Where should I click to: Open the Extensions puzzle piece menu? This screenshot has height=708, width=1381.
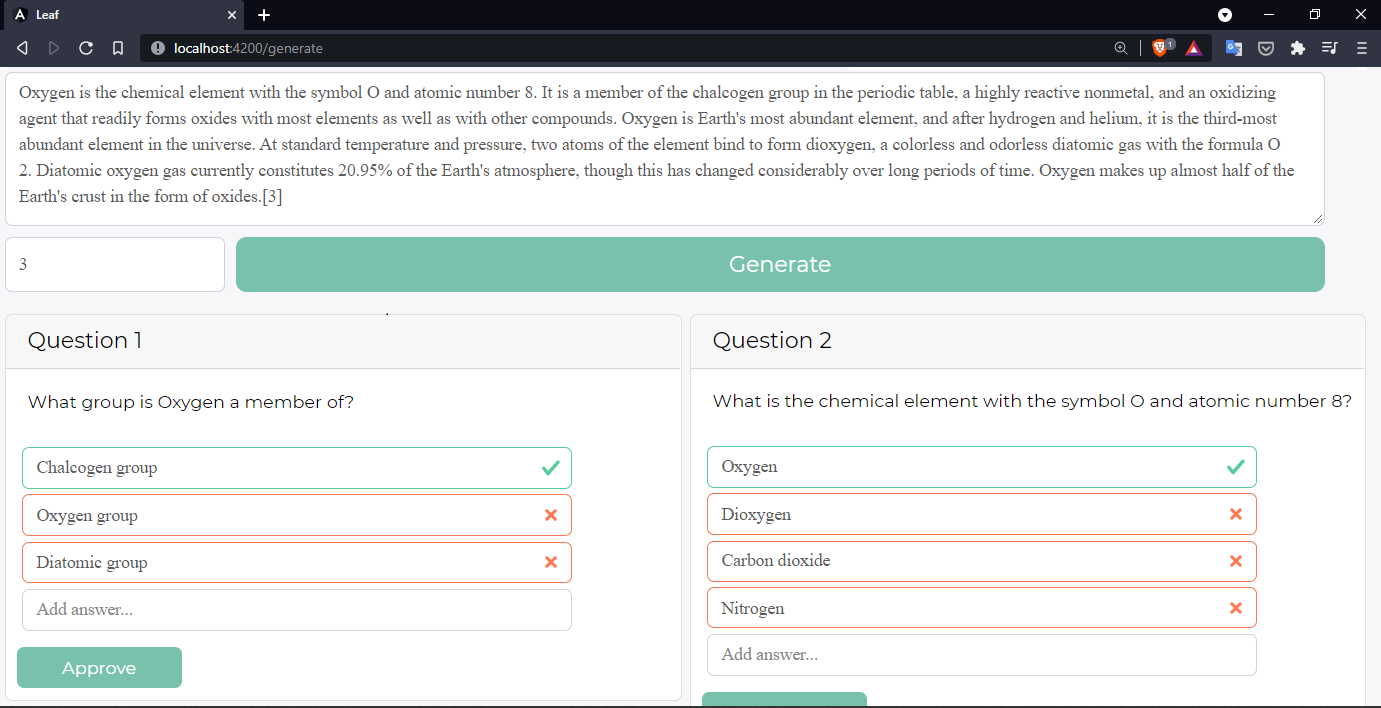point(1298,48)
